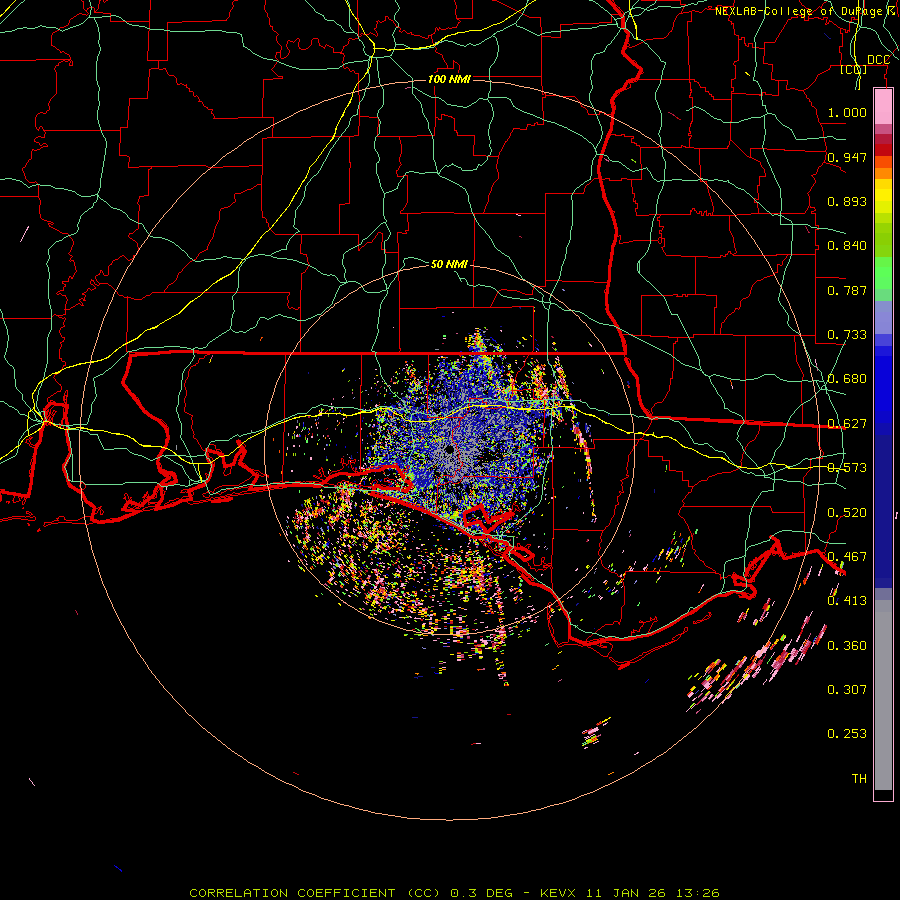Click the 0.307 scale value

coord(847,690)
